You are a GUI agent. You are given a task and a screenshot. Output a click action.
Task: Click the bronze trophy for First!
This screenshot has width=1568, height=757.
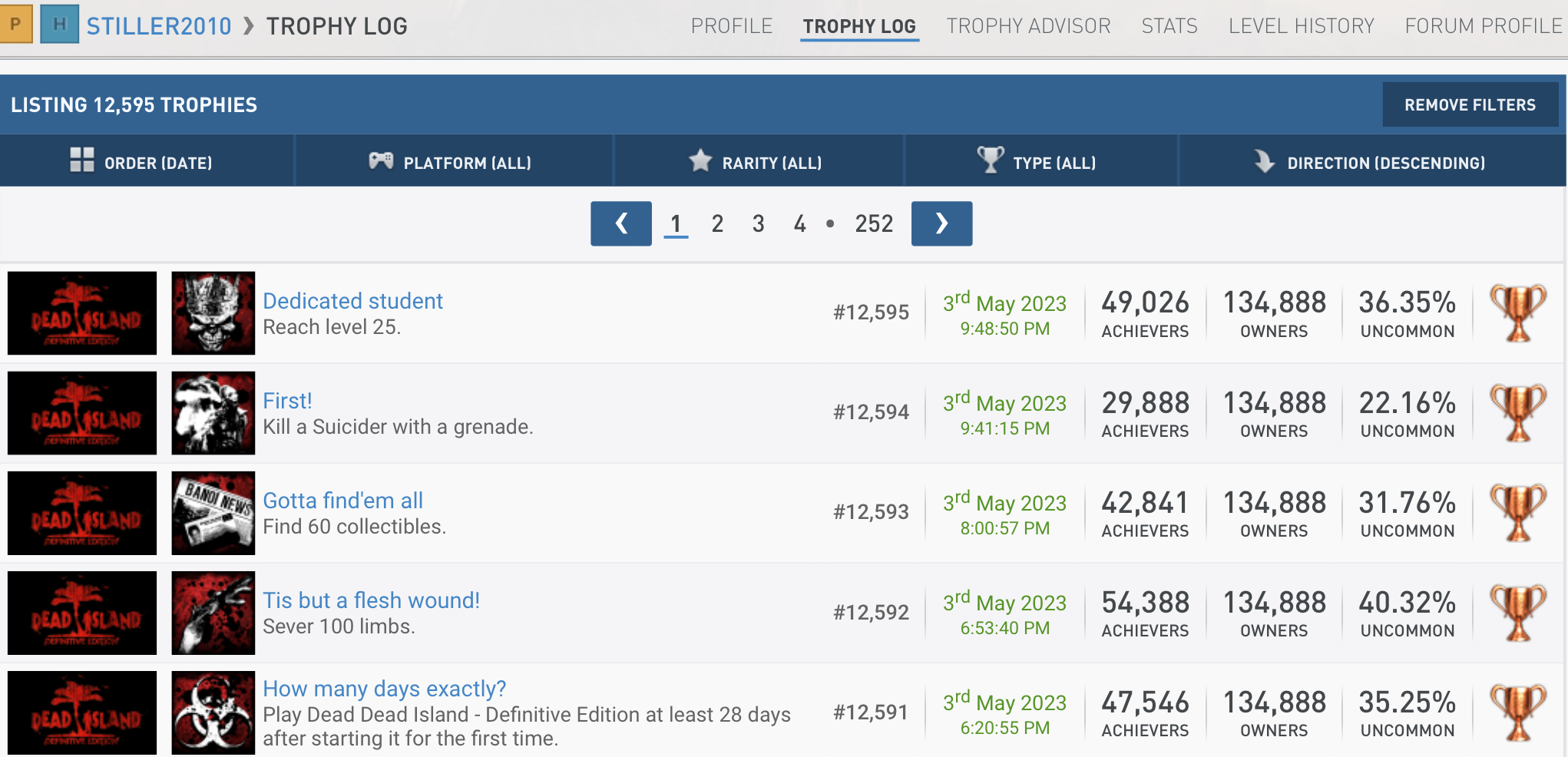(1517, 413)
